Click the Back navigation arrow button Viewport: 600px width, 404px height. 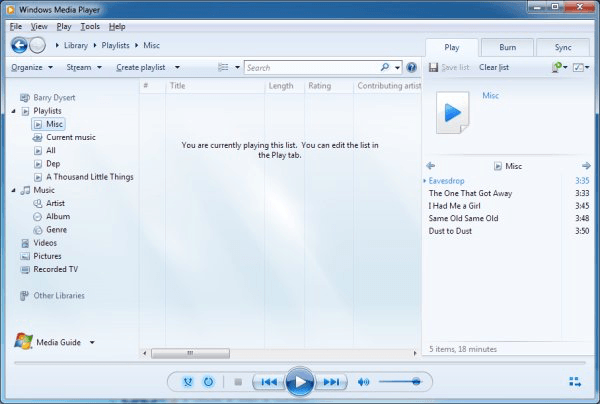tap(19, 46)
